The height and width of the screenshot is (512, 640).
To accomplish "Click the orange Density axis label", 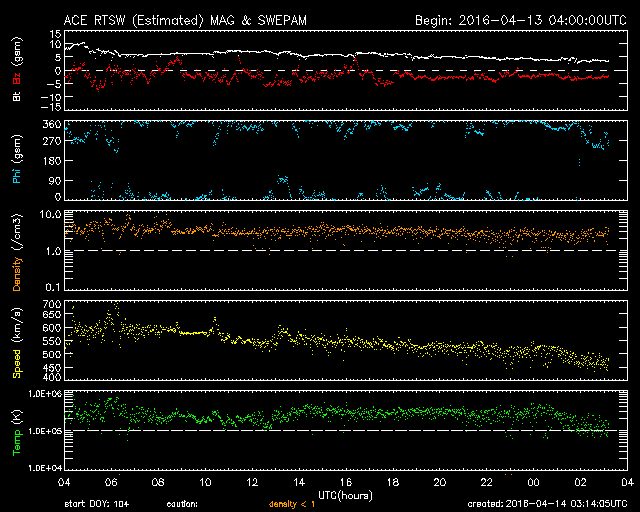I will [17, 255].
